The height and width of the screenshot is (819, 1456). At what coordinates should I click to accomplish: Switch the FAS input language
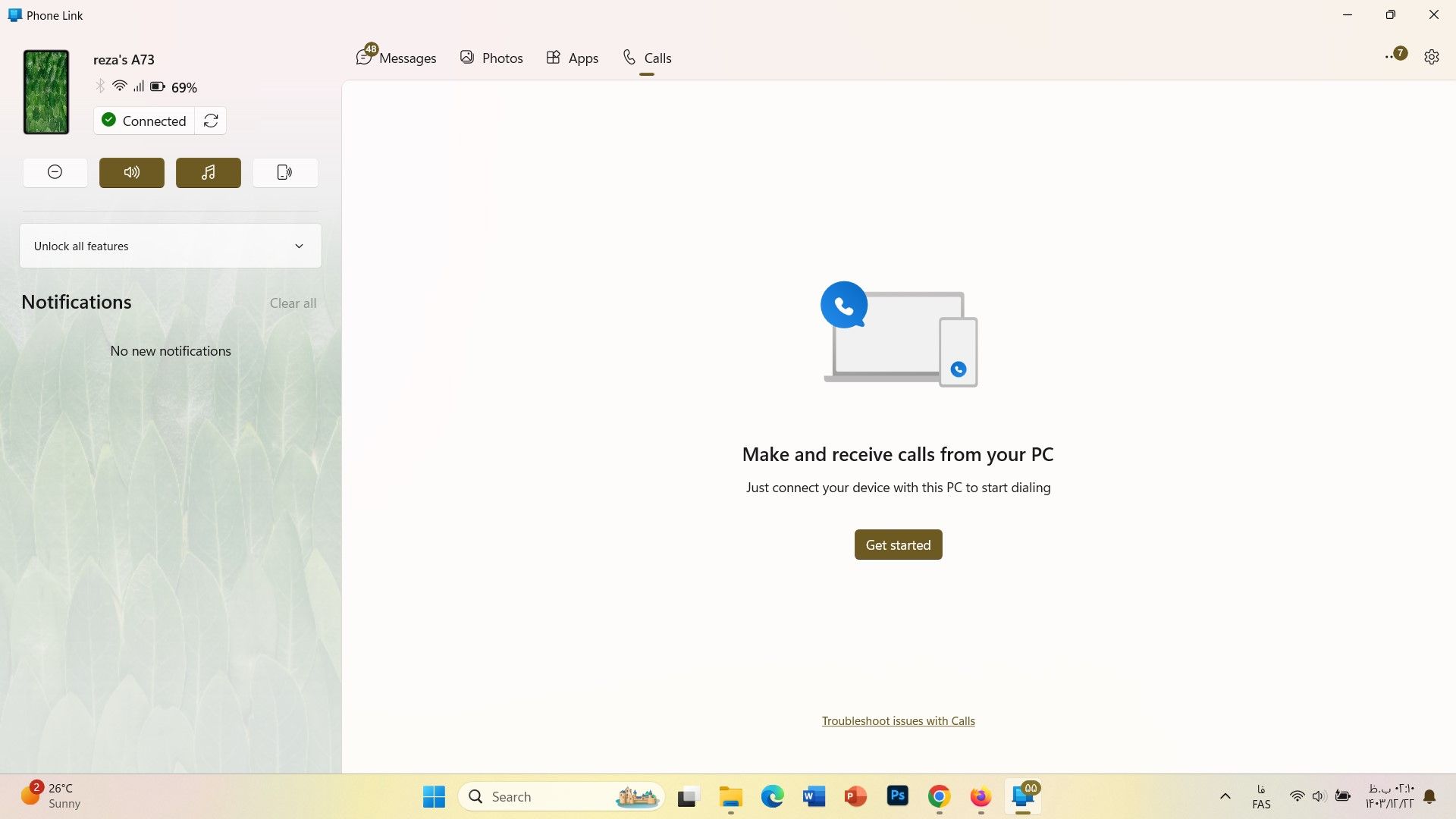1261,796
